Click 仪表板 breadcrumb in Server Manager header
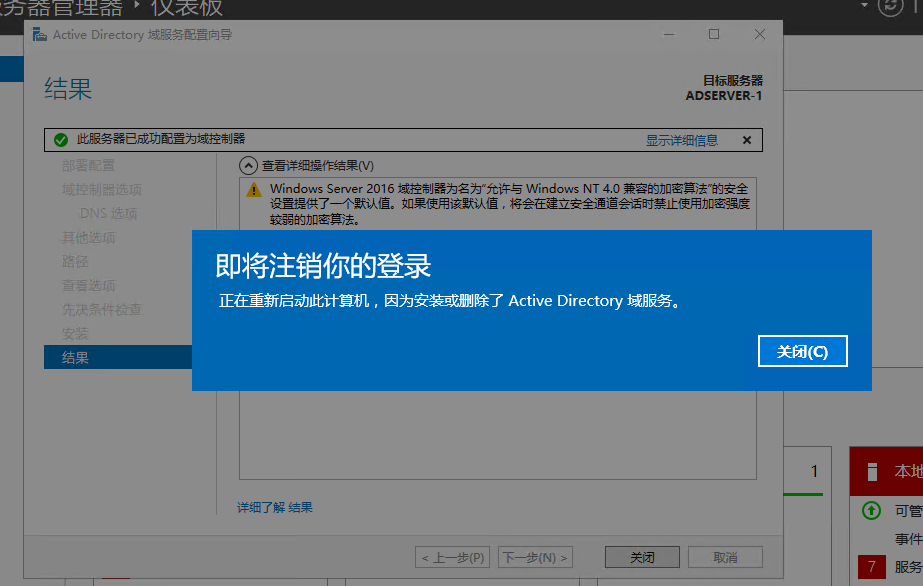Screen dimensions: 923x586 coord(187,8)
